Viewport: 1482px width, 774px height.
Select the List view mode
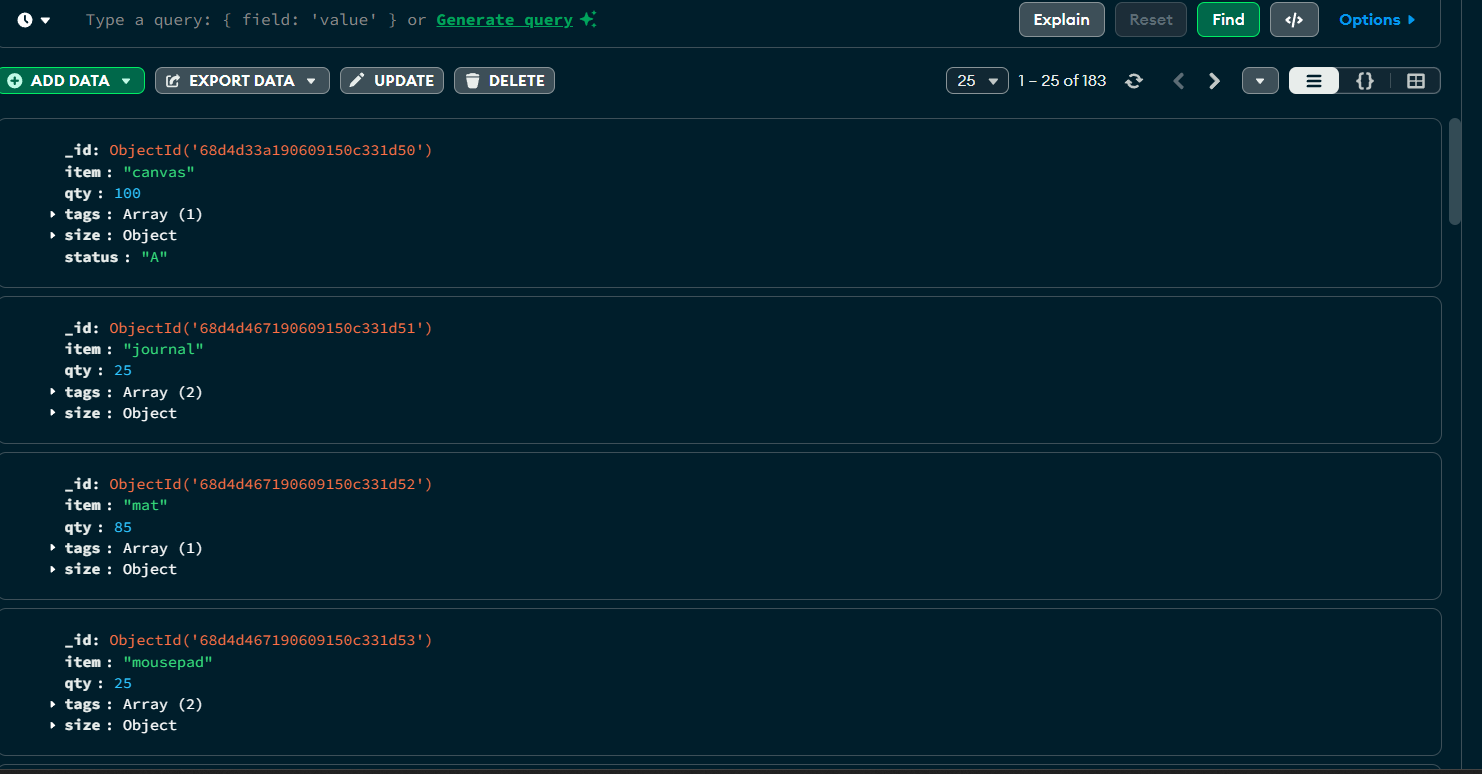(1313, 81)
